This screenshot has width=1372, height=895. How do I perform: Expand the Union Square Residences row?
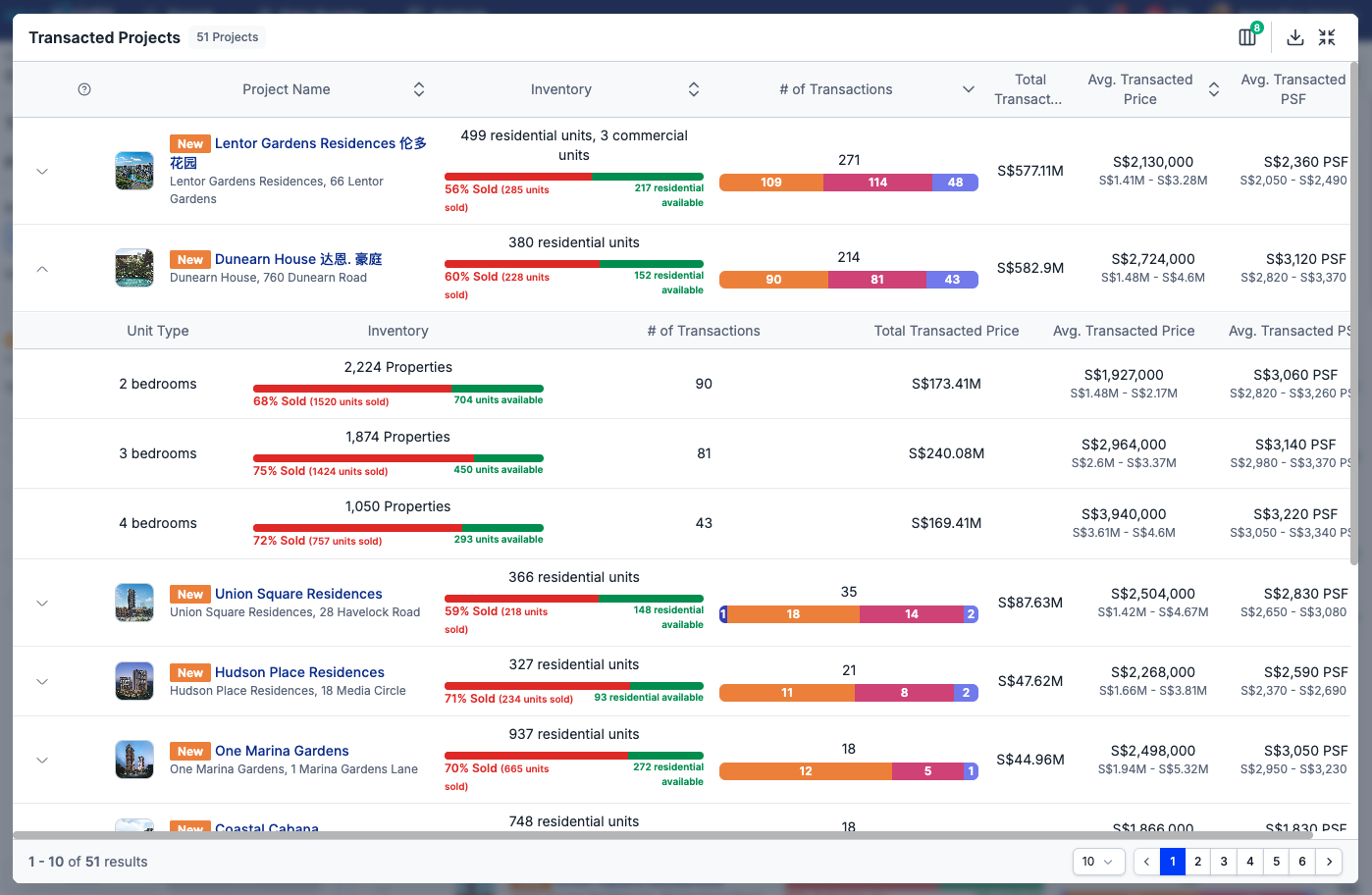[x=42, y=603]
